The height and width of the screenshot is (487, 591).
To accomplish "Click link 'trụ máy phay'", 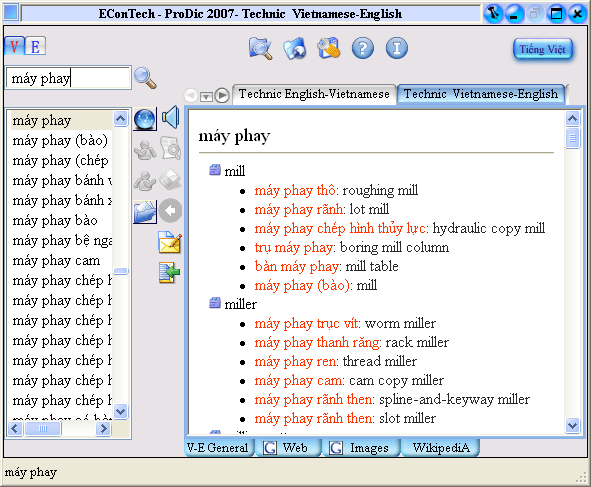I will point(294,247).
